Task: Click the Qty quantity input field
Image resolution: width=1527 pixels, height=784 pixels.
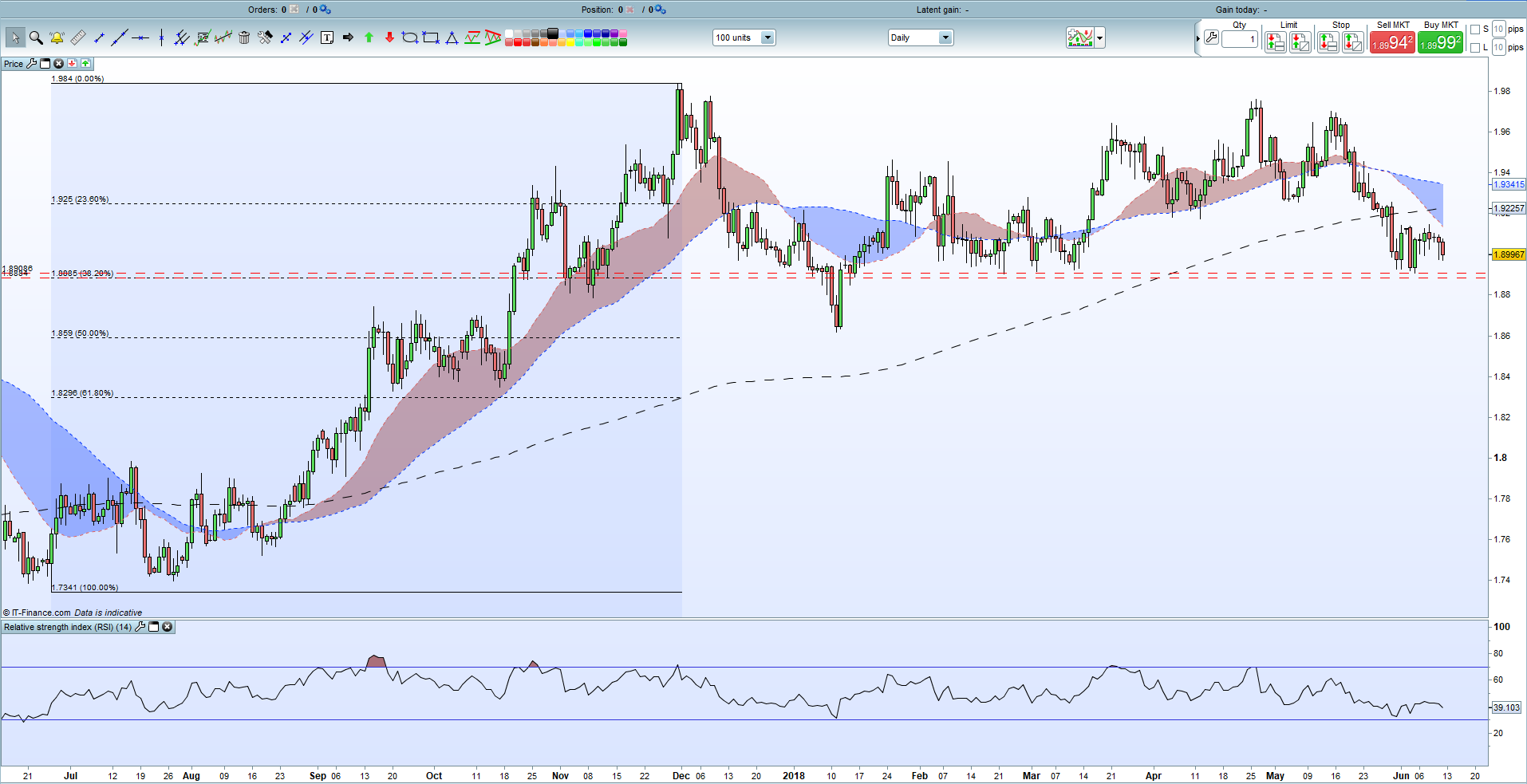Action: coord(1240,39)
